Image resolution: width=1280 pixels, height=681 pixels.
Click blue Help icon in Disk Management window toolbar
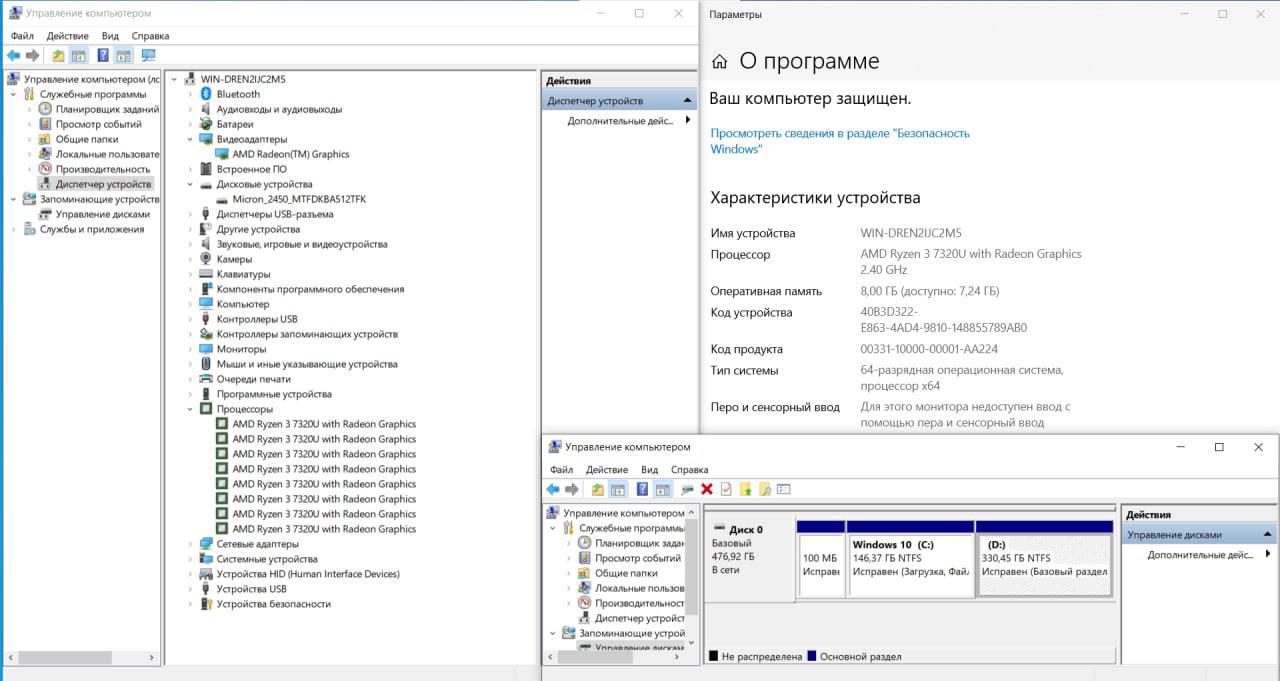click(x=642, y=489)
